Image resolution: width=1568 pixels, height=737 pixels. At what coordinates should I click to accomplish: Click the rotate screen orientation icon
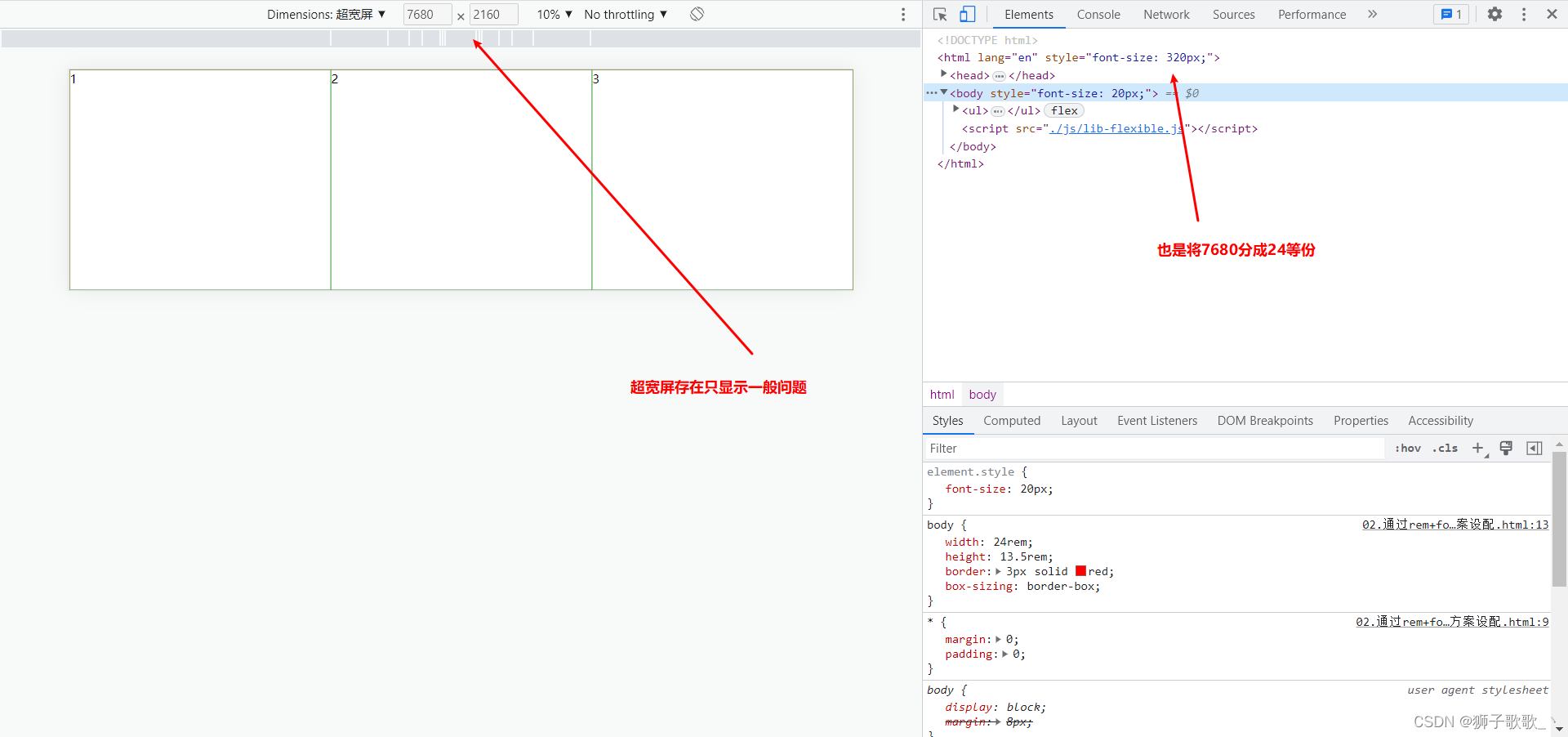[697, 14]
